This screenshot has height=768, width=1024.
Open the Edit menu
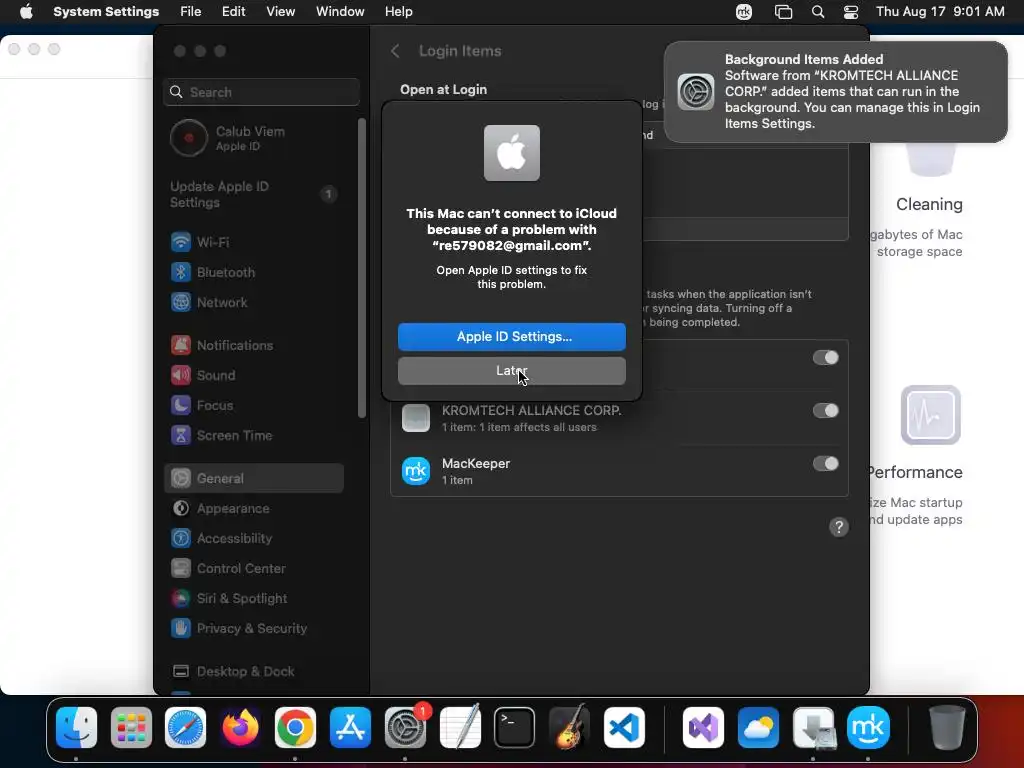(233, 12)
